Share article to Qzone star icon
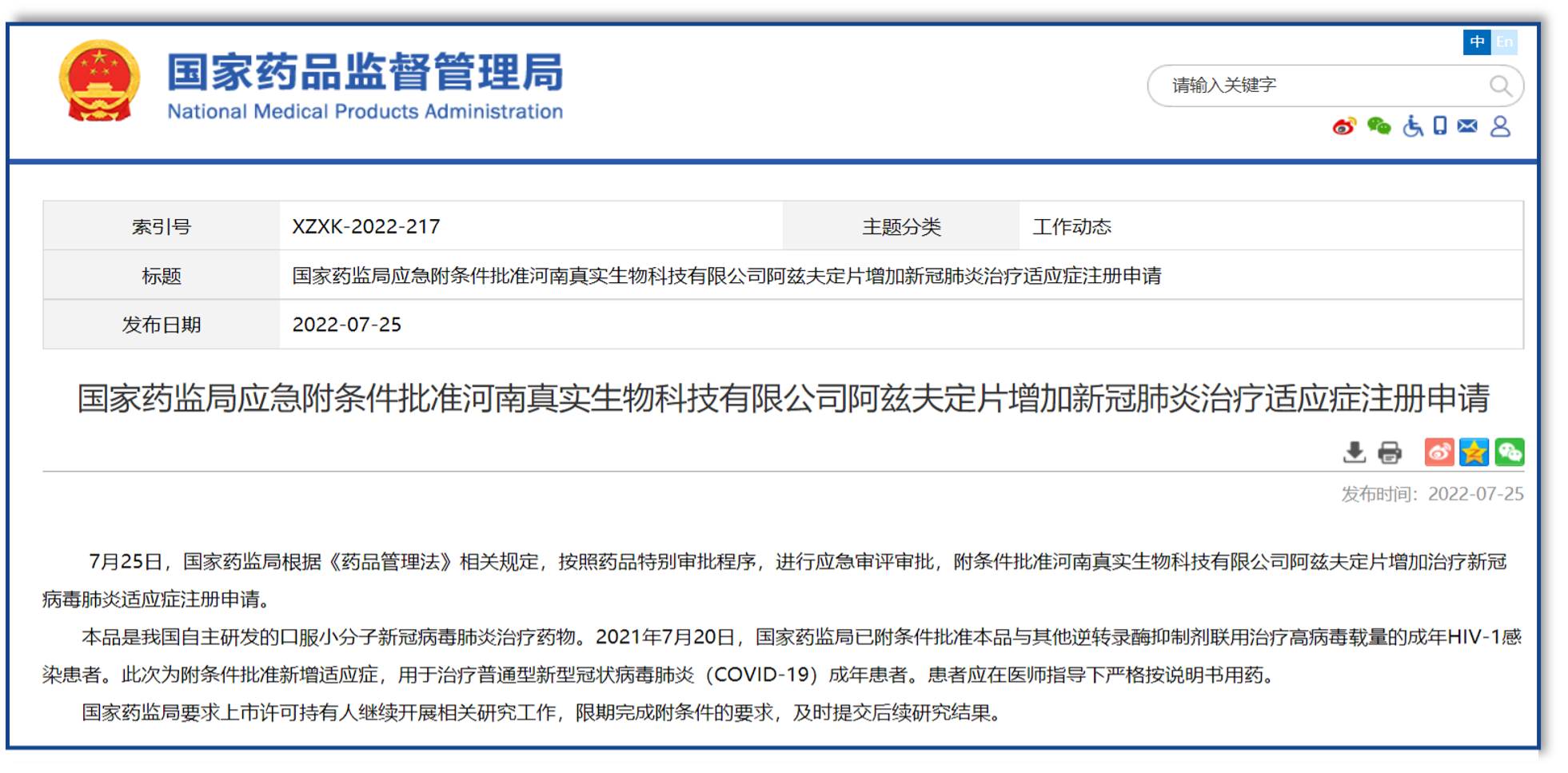Image resolution: width=1568 pixels, height=773 pixels. pyautogui.click(x=1474, y=452)
